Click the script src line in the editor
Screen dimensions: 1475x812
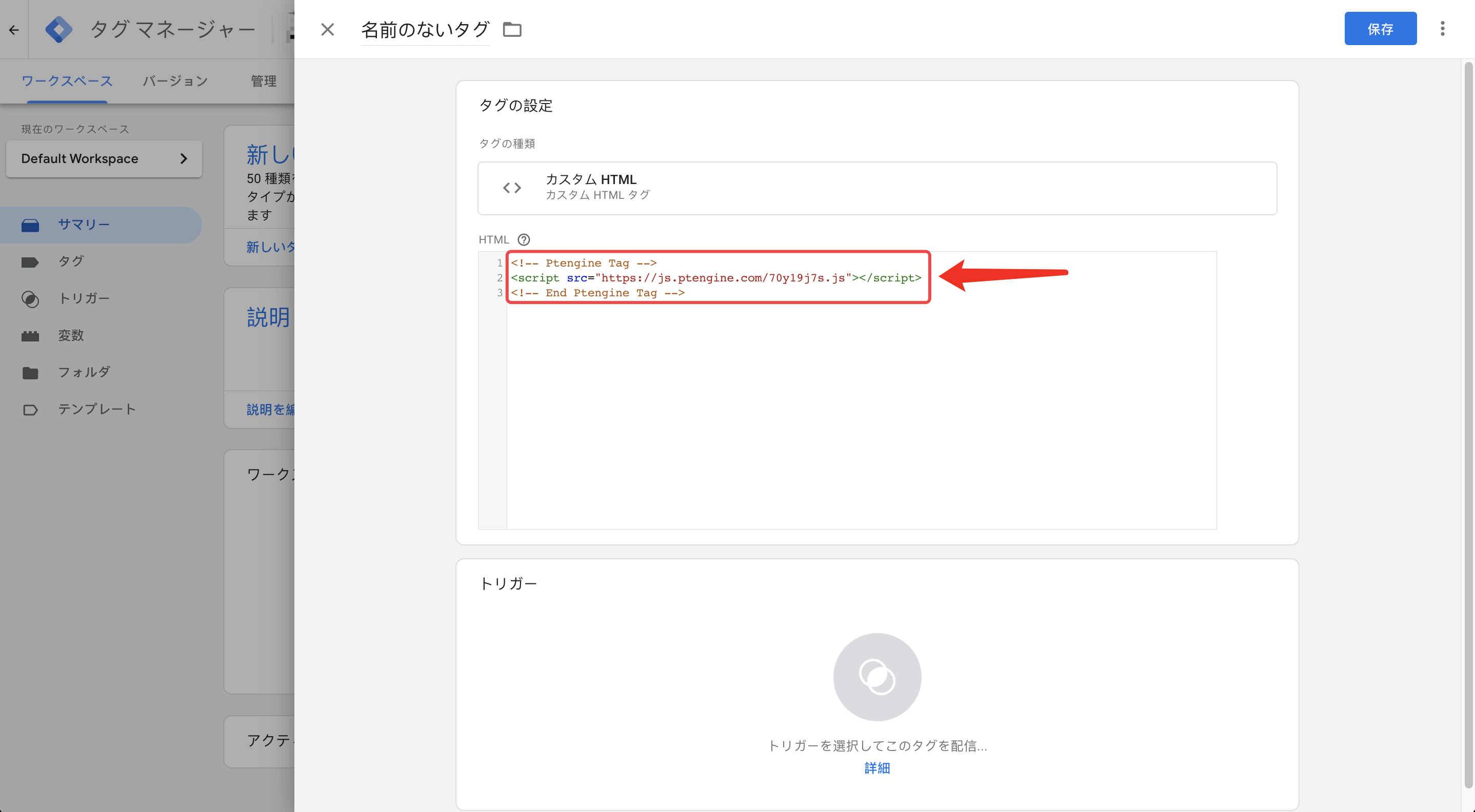pyautogui.click(x=716, y=277)
